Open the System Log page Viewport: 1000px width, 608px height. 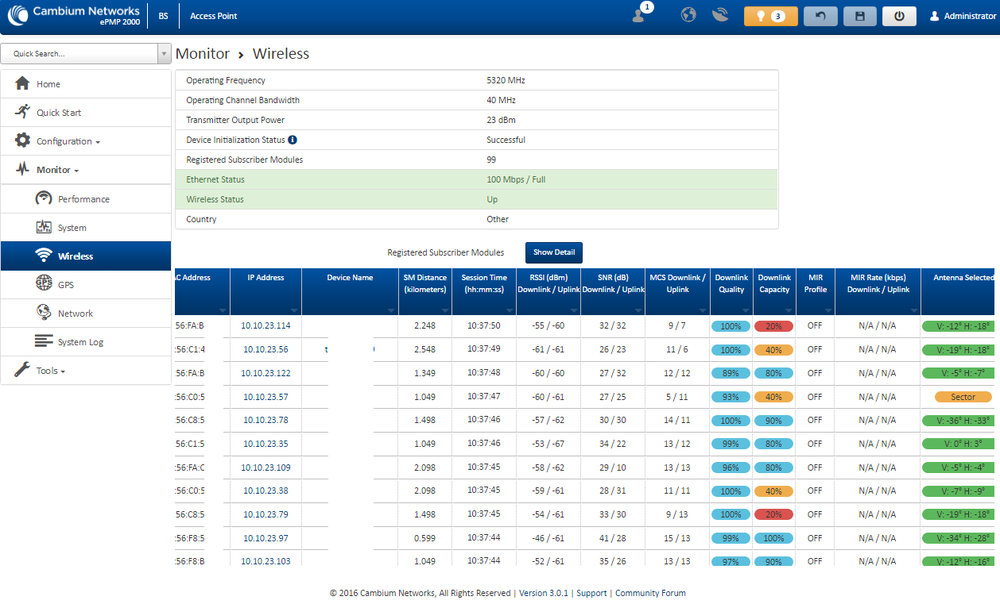click(x=80, y=342)
